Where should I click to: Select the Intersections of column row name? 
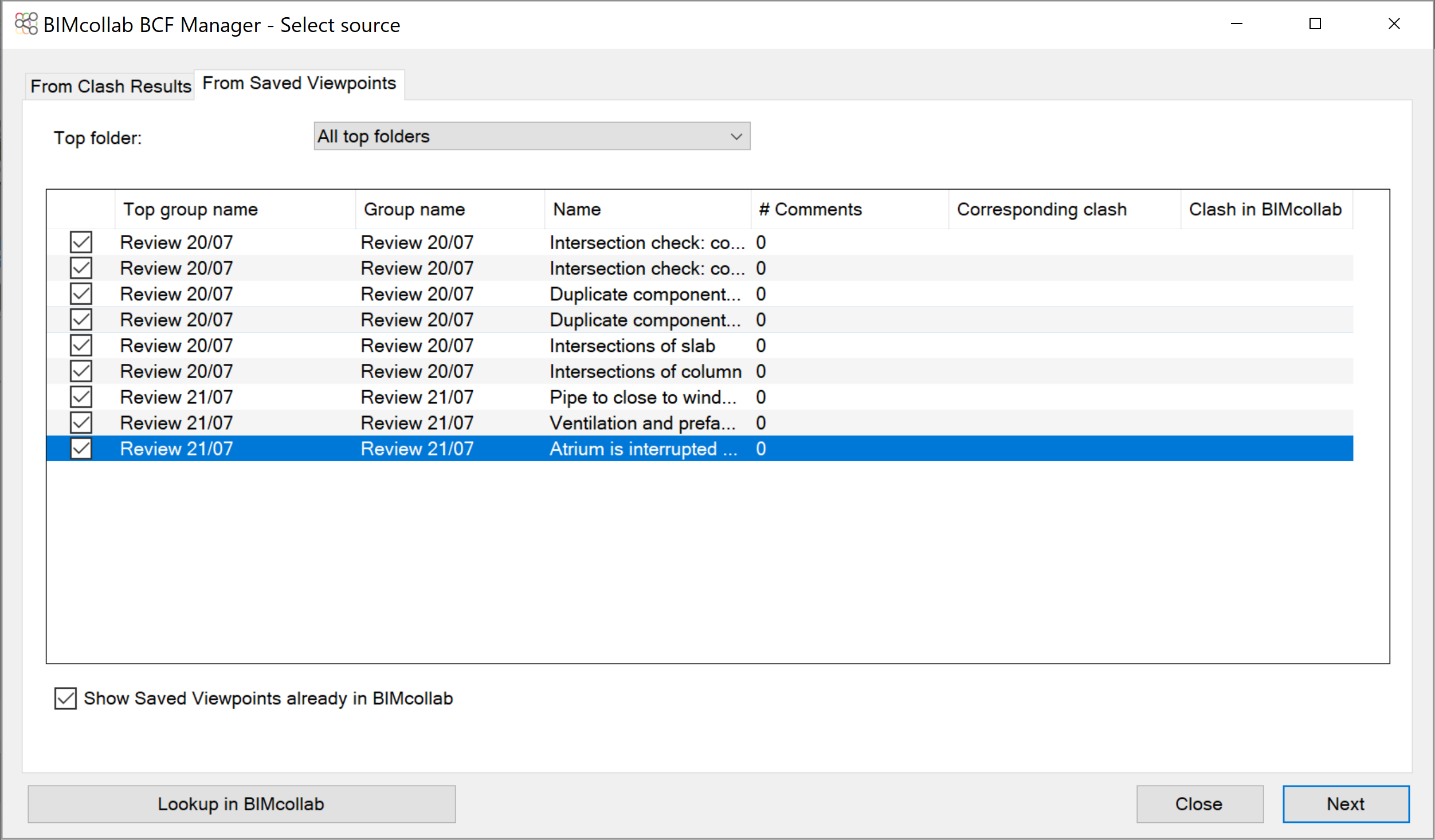[645, 371]
